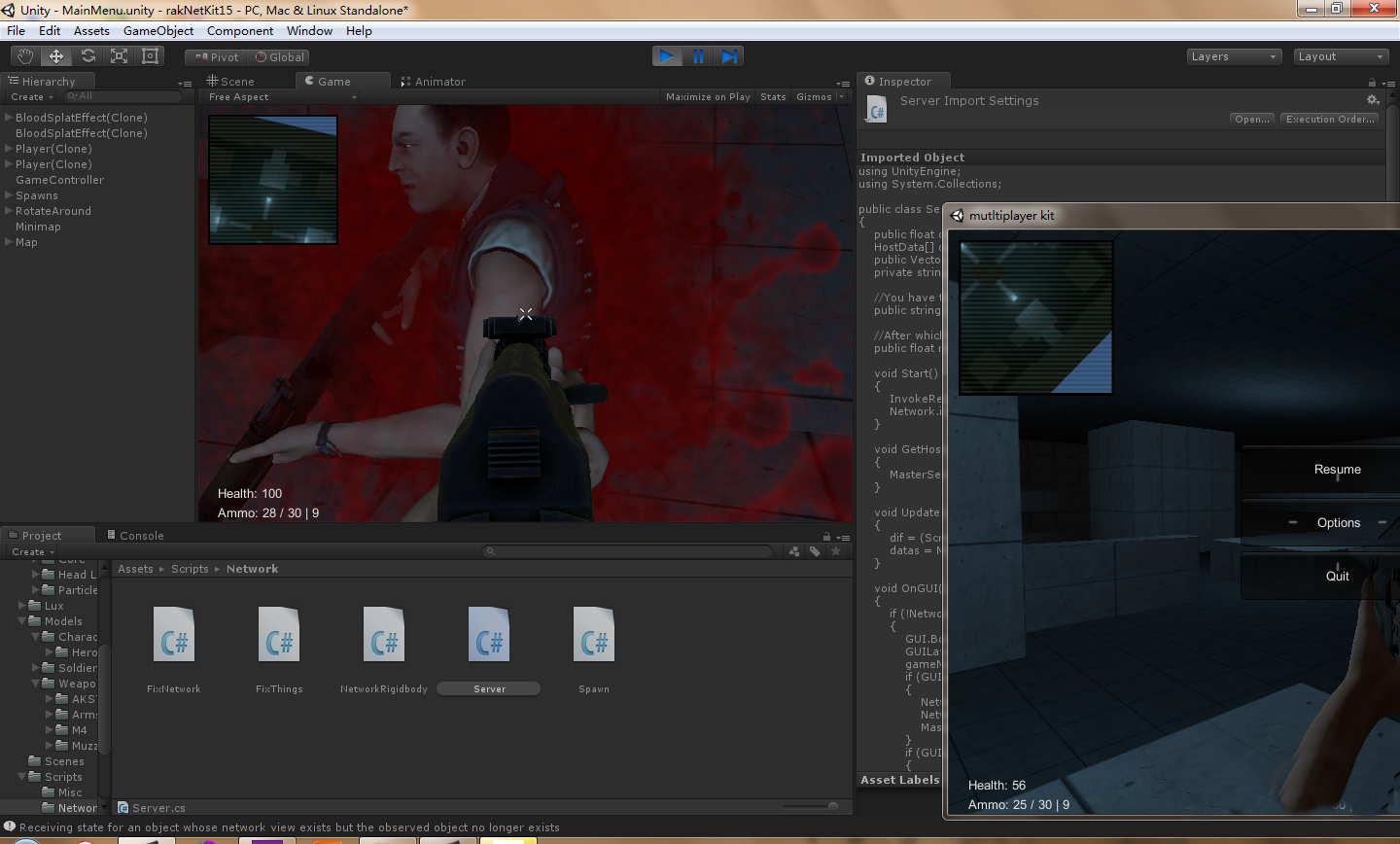This screenshot has height=844, width=1400.
Task: Click the Open... button in Inspector
Action: point(1252,120)
